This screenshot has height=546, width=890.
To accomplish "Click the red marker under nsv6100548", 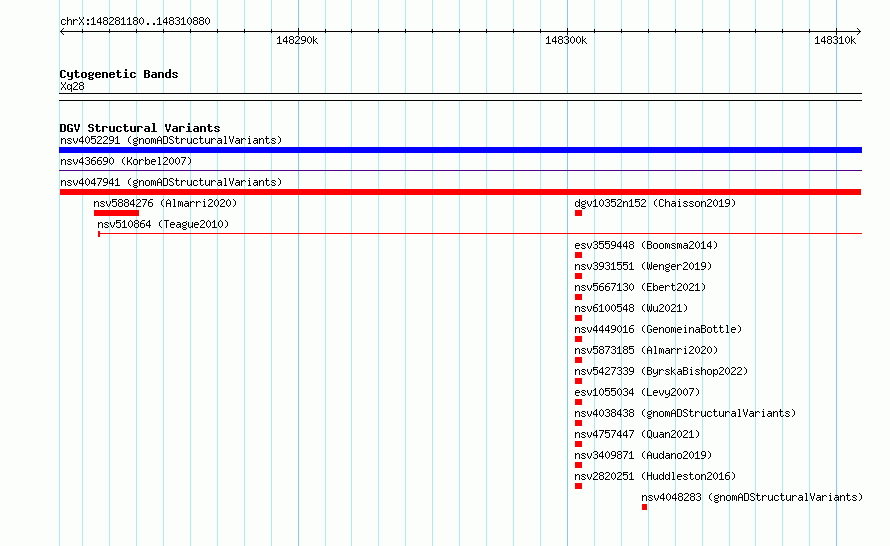I will coord(578,318).
